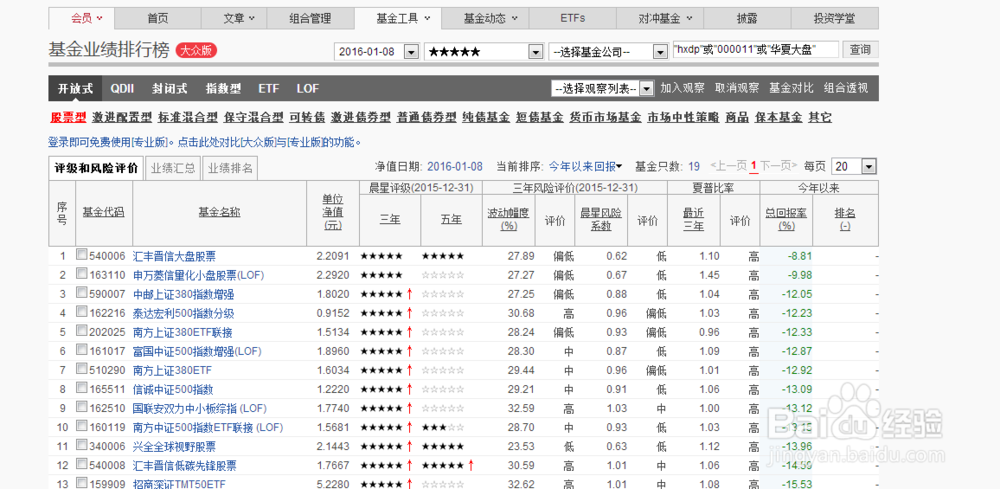Select checkbox for 中邮上证380指数增强

[82, 293]
